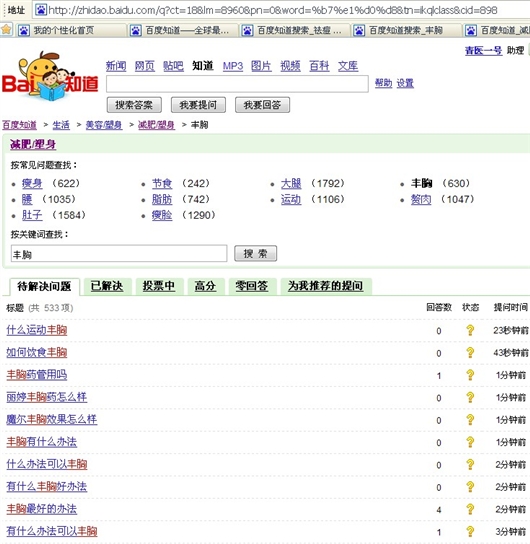Switch to the 投票中 tab
The image size is (530, 544).
(x=159, y=286)
